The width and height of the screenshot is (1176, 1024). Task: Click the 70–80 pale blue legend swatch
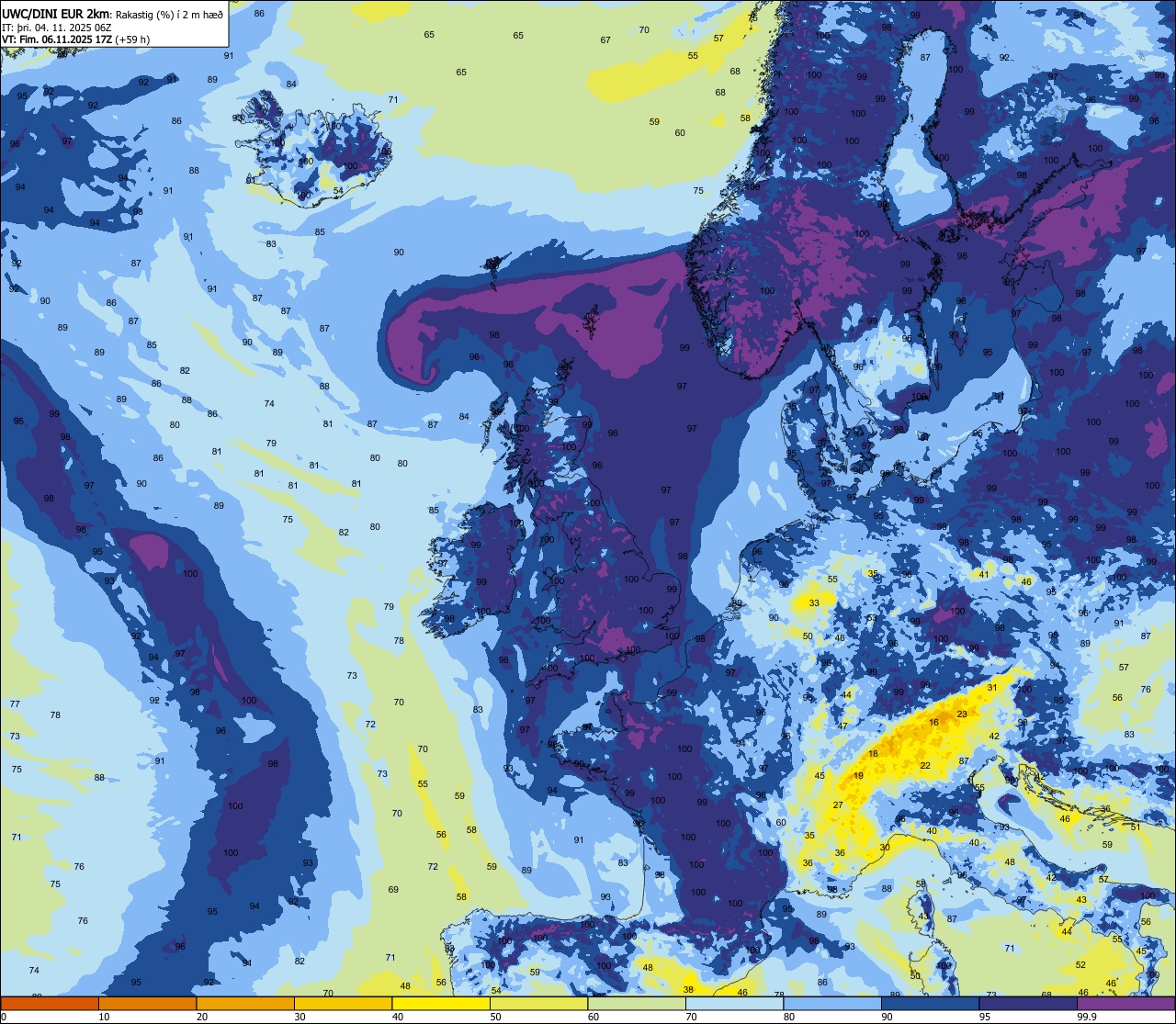[x=734, y=1003]
